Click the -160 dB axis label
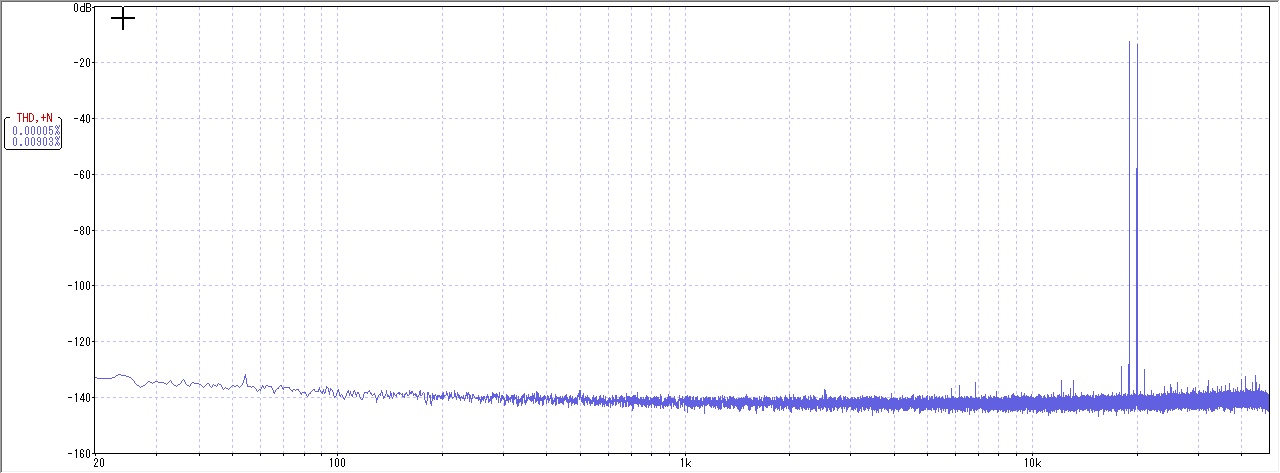The width and height of the screenshot is (1280, 473). click(80, 452)
